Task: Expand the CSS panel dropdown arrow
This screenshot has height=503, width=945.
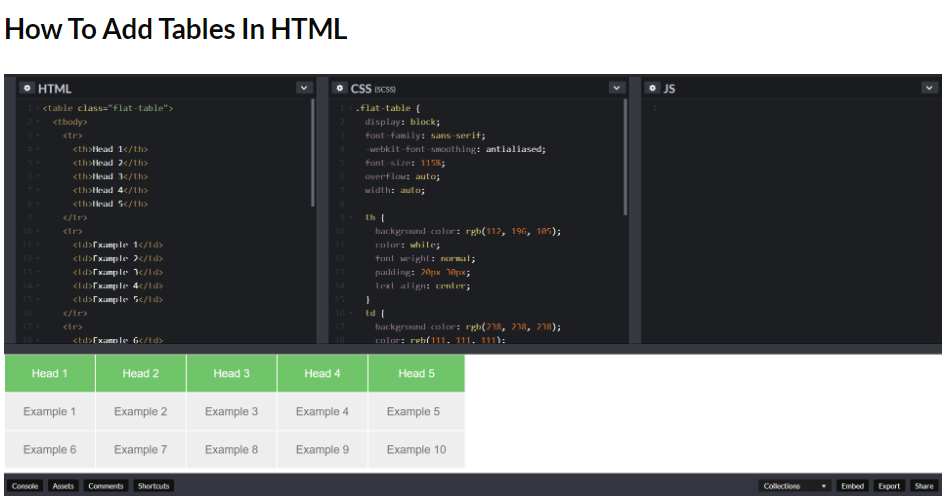Action: (617, 88)
